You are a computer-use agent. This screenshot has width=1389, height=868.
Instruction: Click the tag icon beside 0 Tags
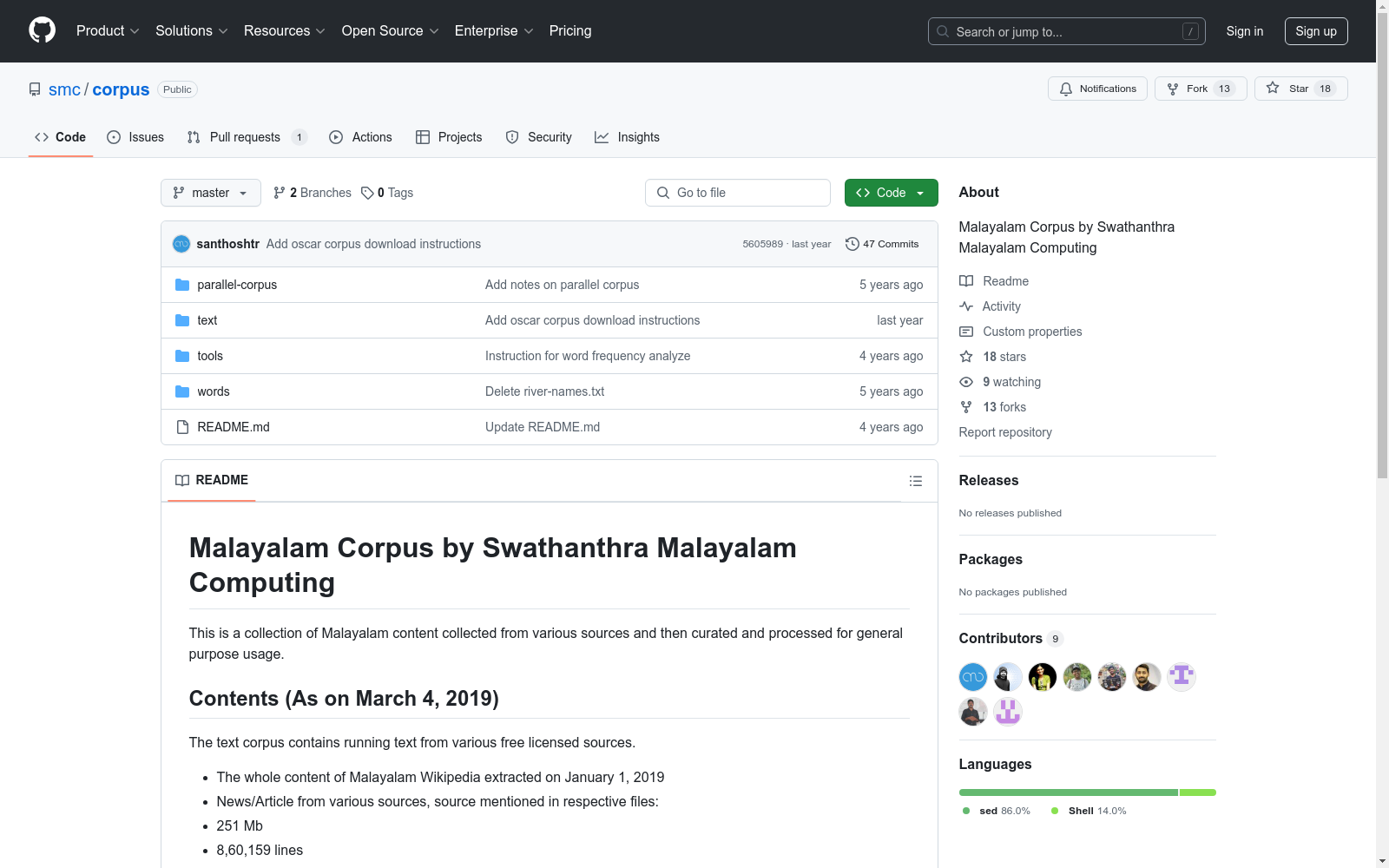click(367, 193)
